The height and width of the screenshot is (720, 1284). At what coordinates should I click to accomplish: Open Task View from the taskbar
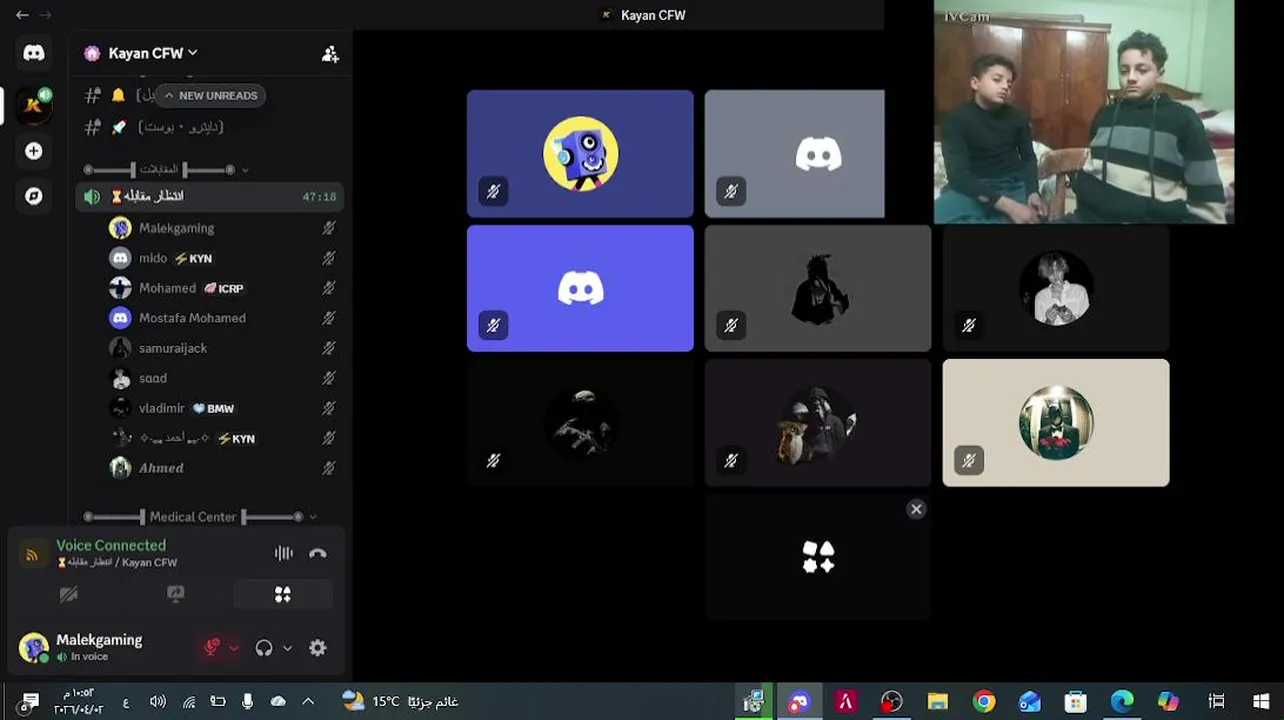[x=1216, y=701]
